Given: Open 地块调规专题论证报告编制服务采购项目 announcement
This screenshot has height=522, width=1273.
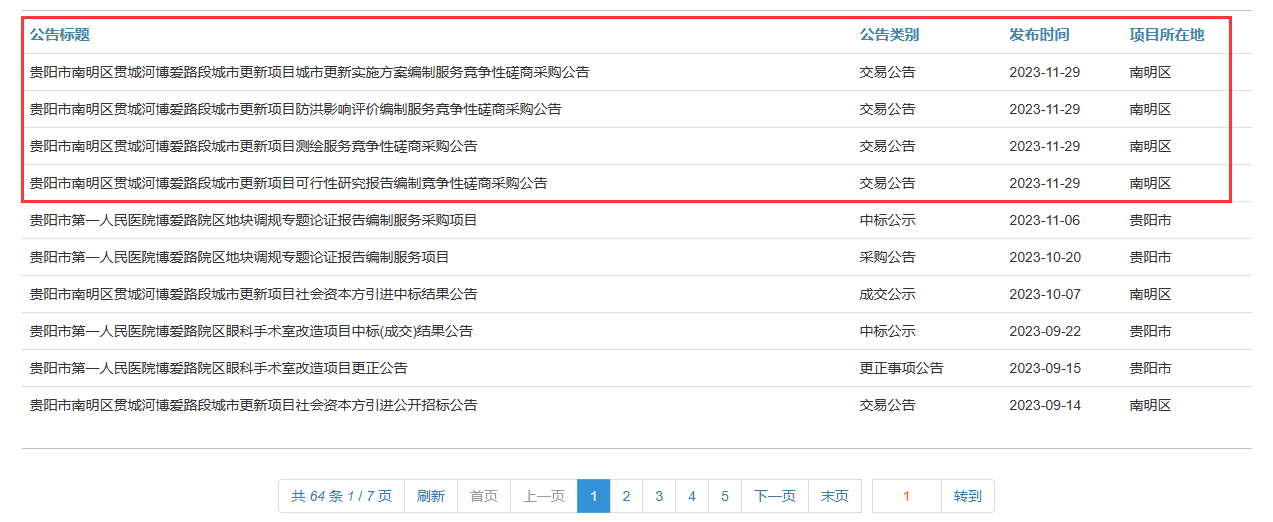Looking at the screenshot, I should (x=253, y=220).
